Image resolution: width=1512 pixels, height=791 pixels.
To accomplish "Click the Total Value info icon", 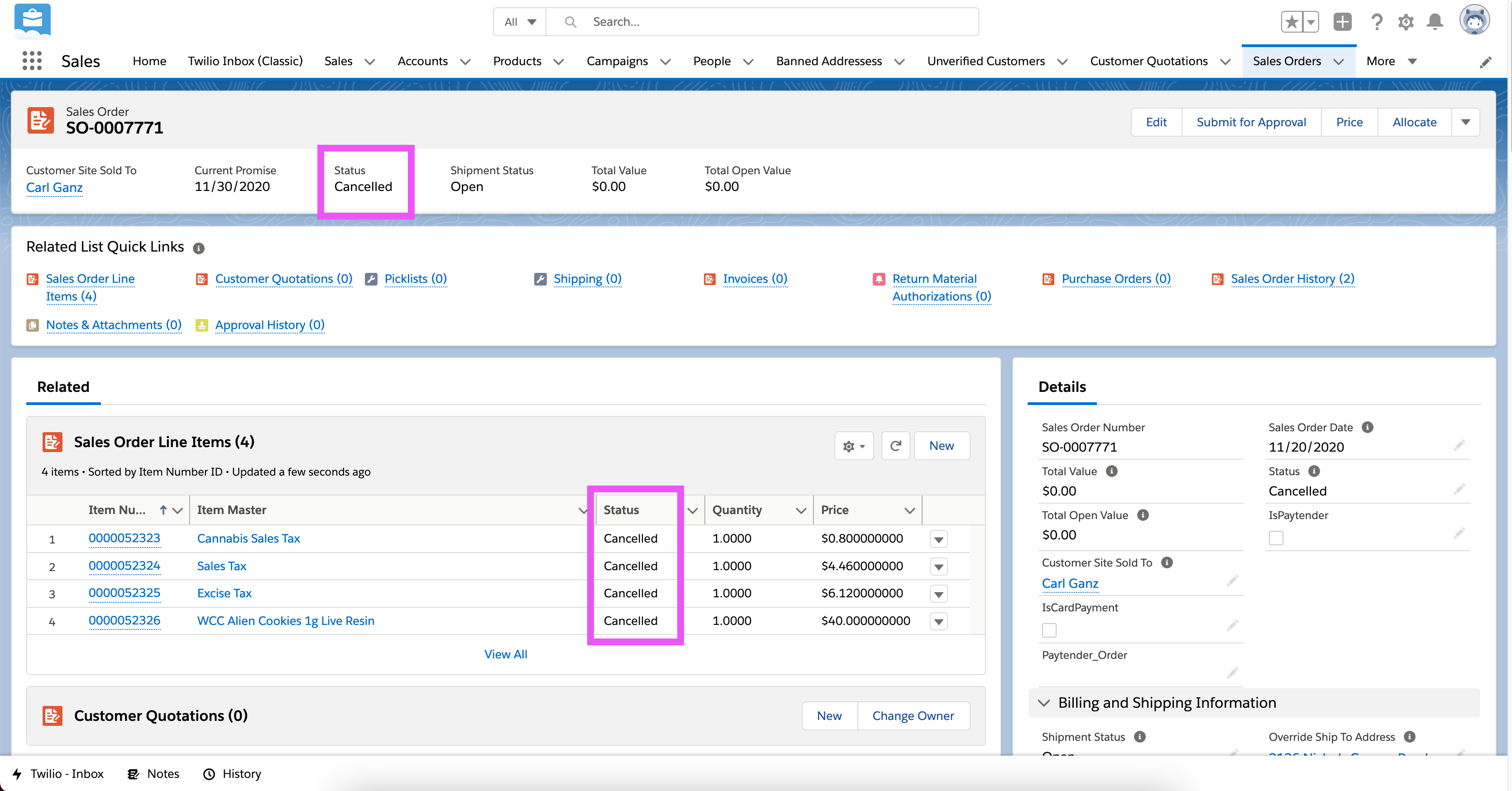I will tap(1111, 471).
